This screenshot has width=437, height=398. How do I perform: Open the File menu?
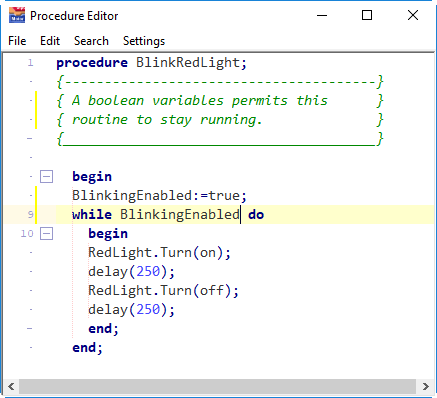click(x=17, y=41)
